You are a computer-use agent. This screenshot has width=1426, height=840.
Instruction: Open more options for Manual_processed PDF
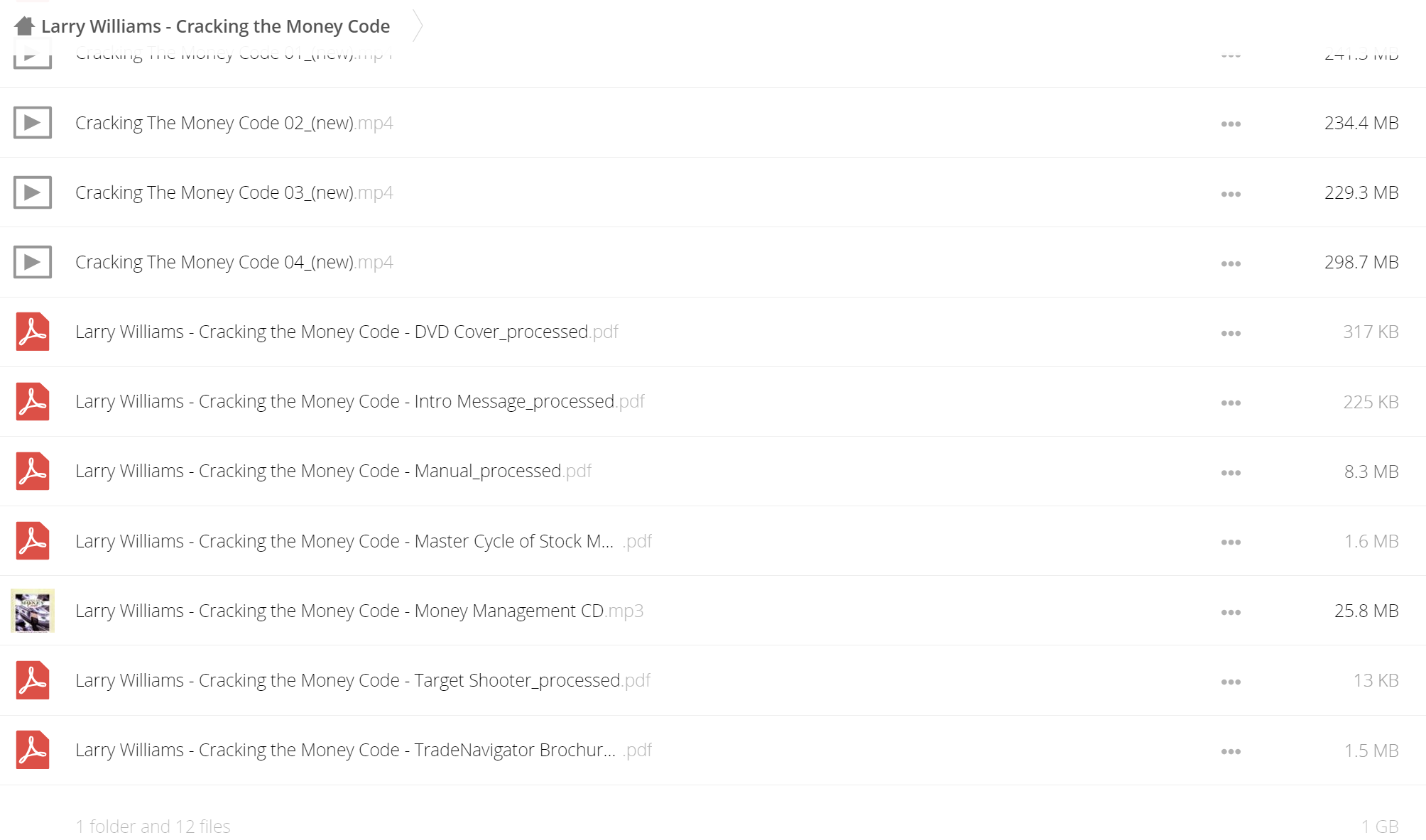click(x=1231, y=473)
